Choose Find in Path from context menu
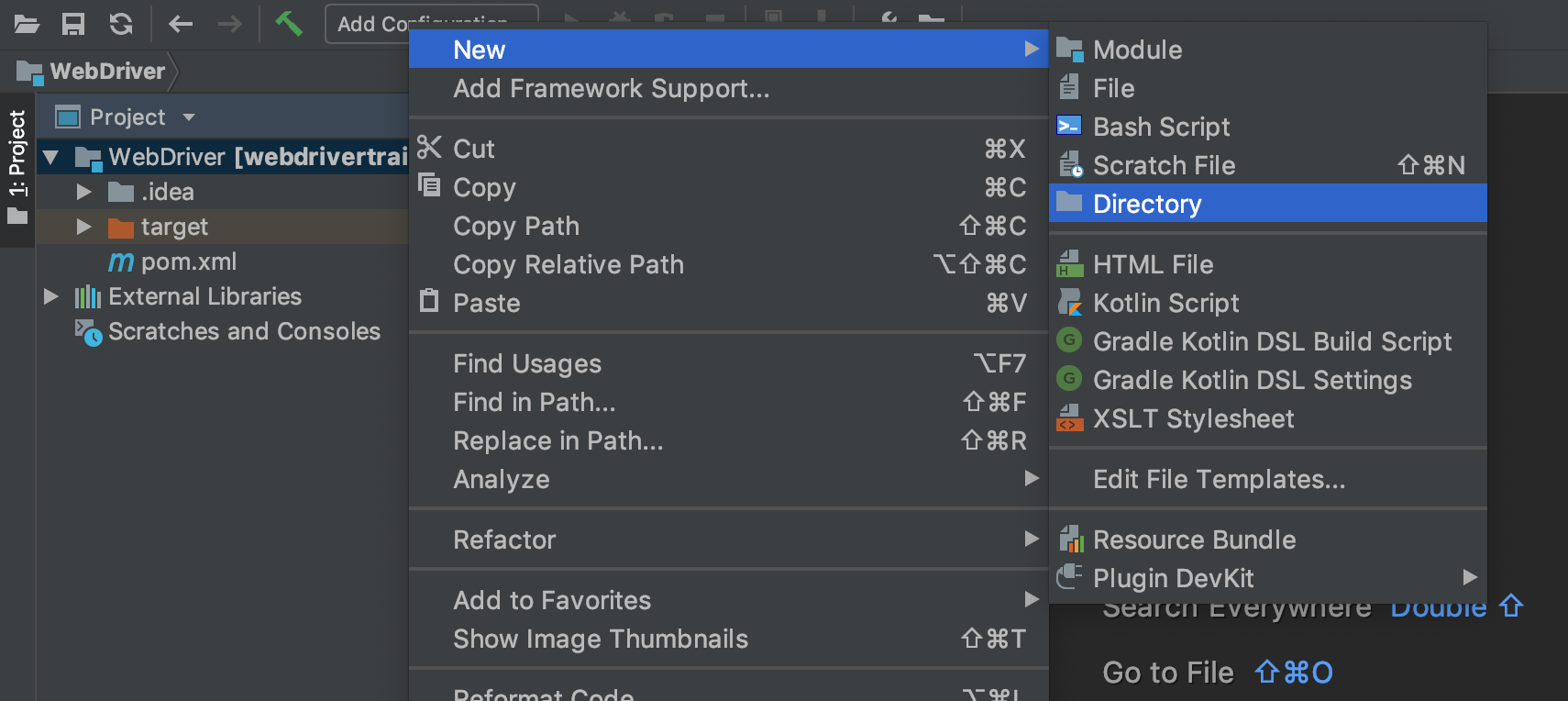The width and height of the screenshot is (1568, 701). [535, 402]
